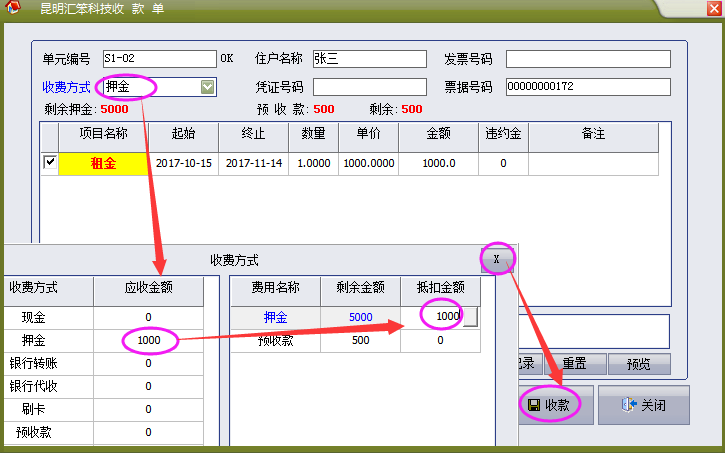This screenshot has height=453, width=725.
Task: Click the 剩余金额 5000 cell
Action: 361,318
